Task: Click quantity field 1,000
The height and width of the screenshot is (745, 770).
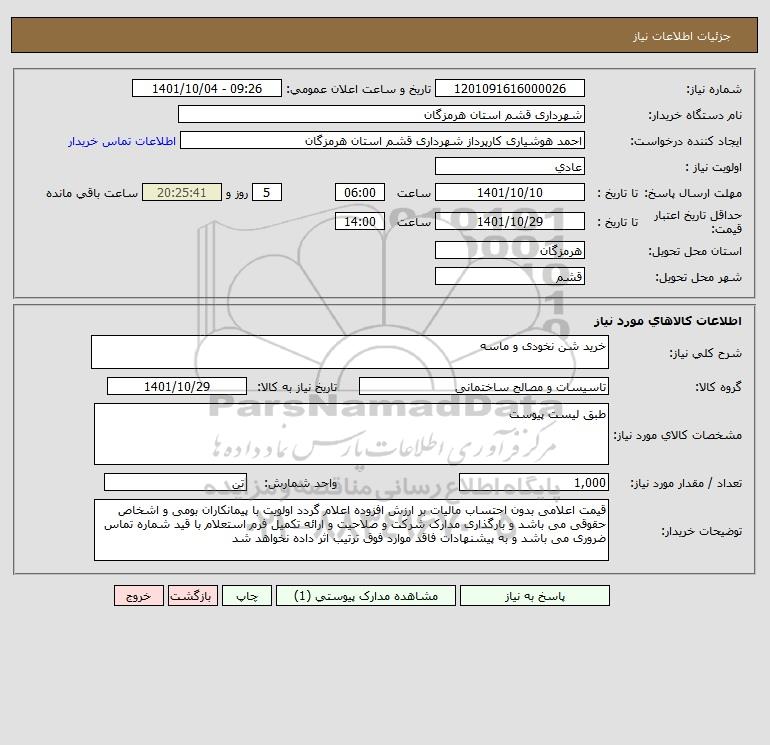Action: point(534,482)
